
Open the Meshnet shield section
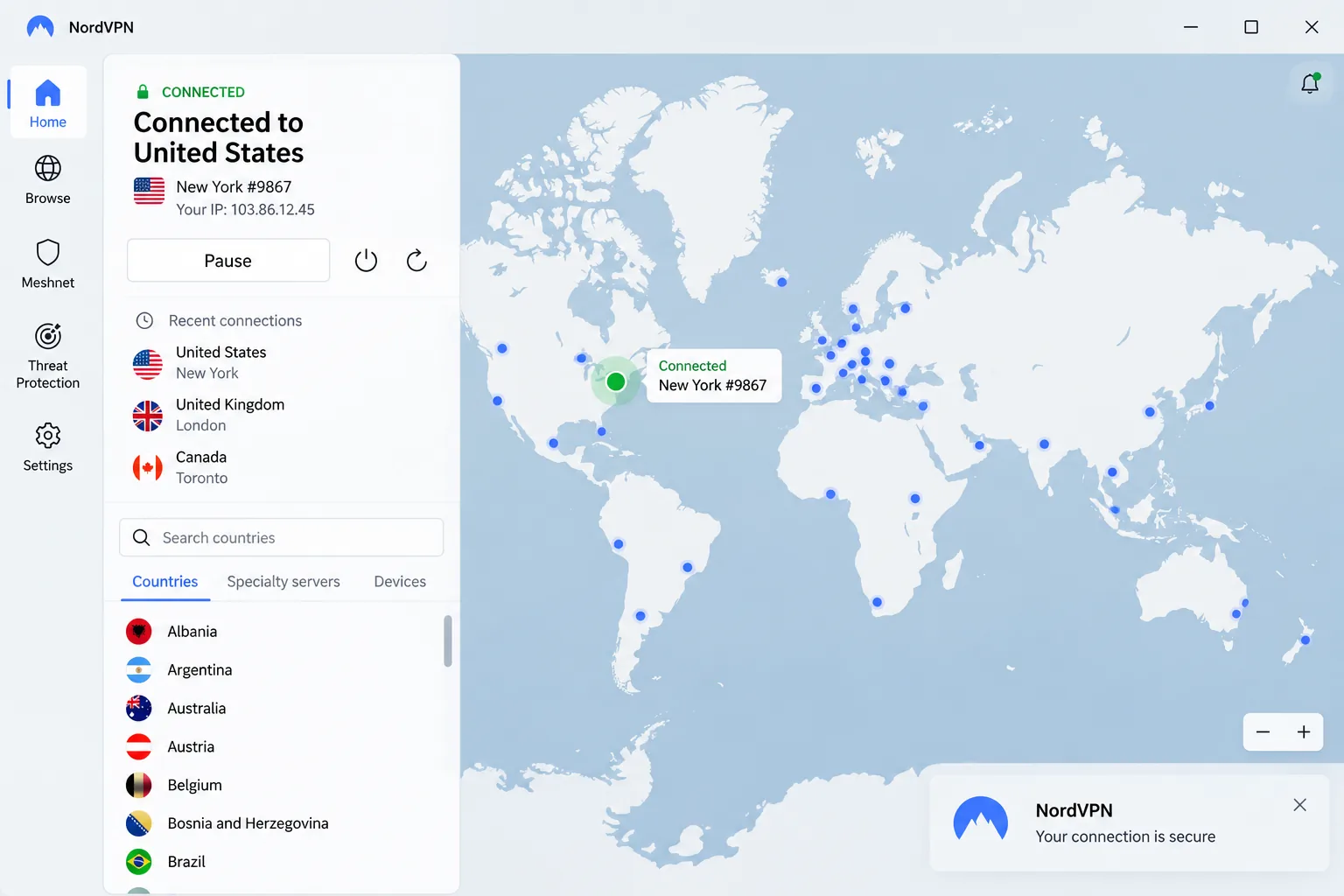48,264
